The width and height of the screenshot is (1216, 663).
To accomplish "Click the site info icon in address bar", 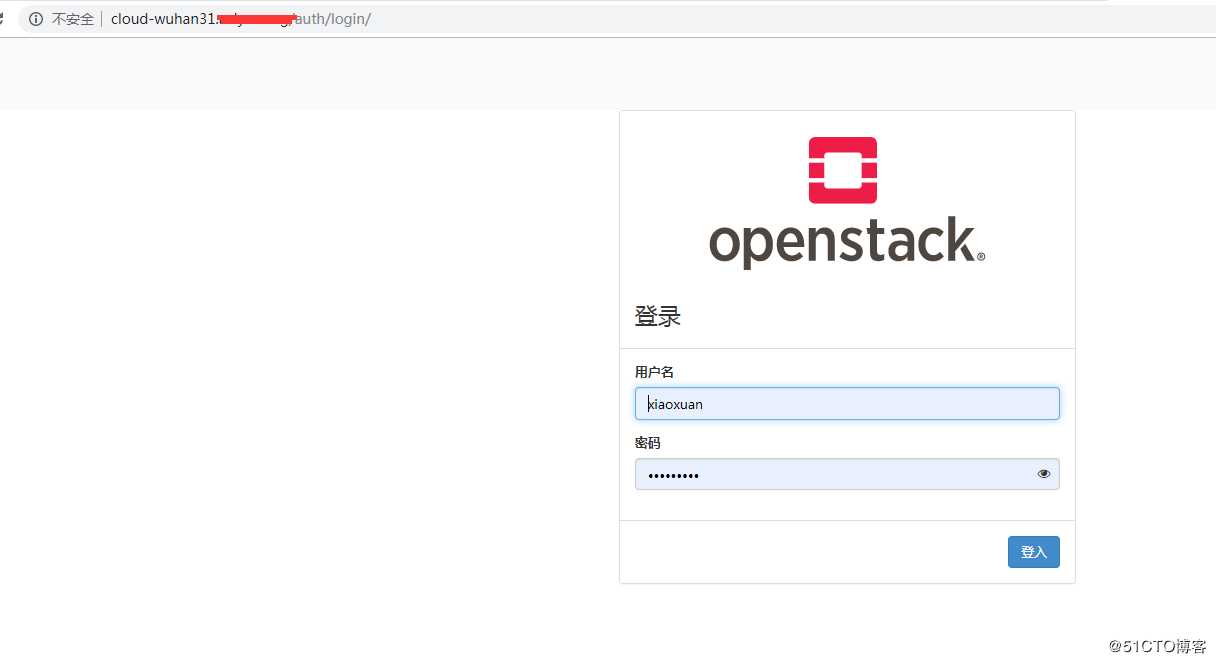I will (36, 19).
